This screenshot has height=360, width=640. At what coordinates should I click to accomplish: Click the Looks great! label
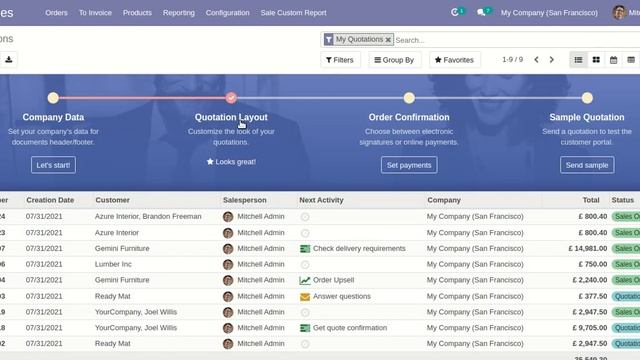point(231,162)
